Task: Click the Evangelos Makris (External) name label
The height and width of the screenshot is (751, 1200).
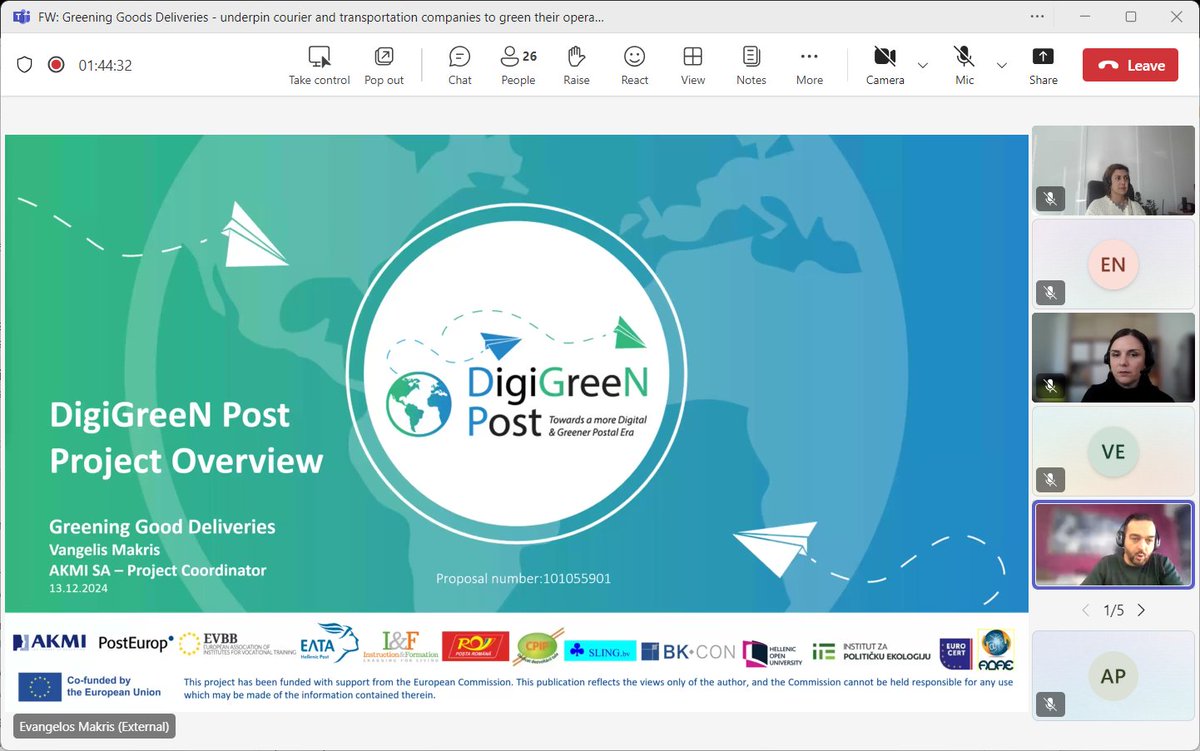Action: coord(96,727)
